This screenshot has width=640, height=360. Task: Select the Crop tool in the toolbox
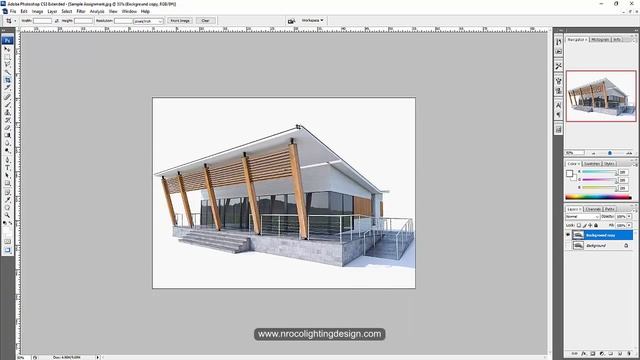pos(7,80)
